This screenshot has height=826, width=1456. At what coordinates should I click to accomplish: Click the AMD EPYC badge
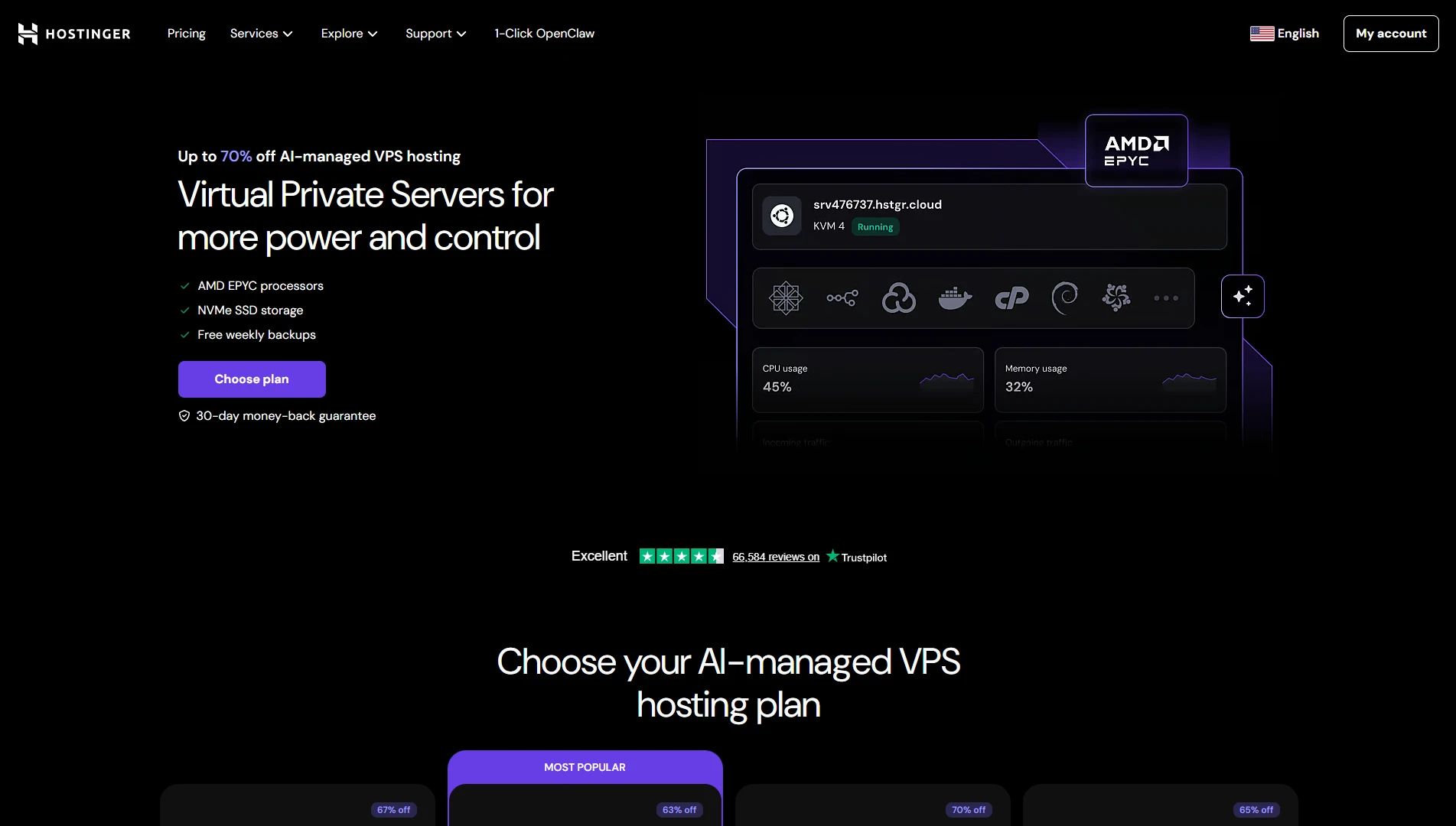pos(1136,151)
